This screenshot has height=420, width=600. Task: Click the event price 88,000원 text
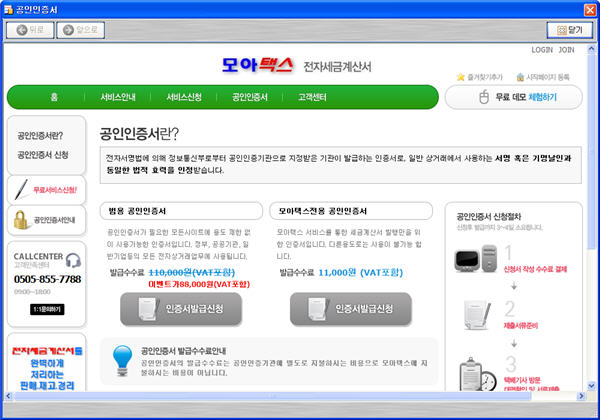coord(199,284)
